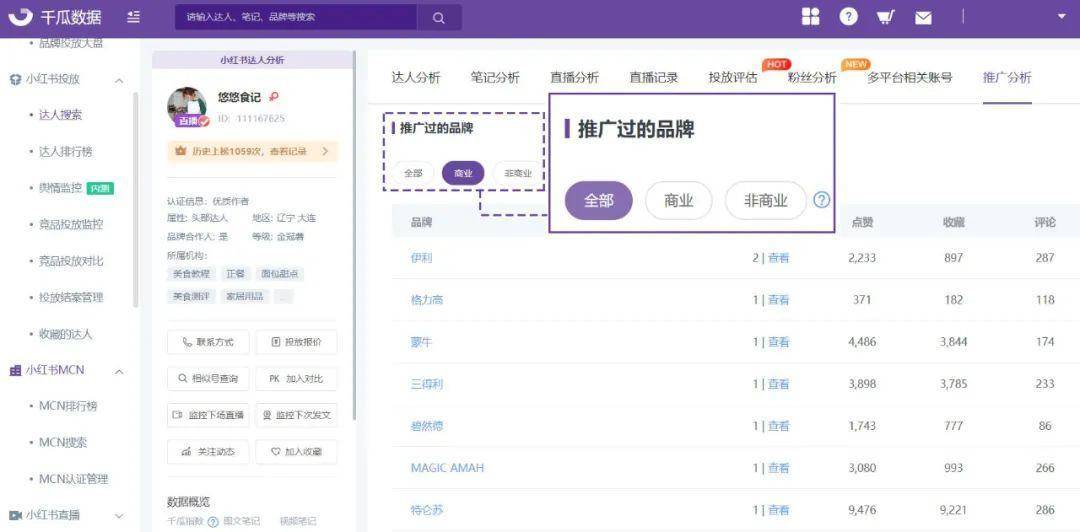1080x532 pixels.
Task: Switch to the 推广分析 tab
Action: 1007,77
